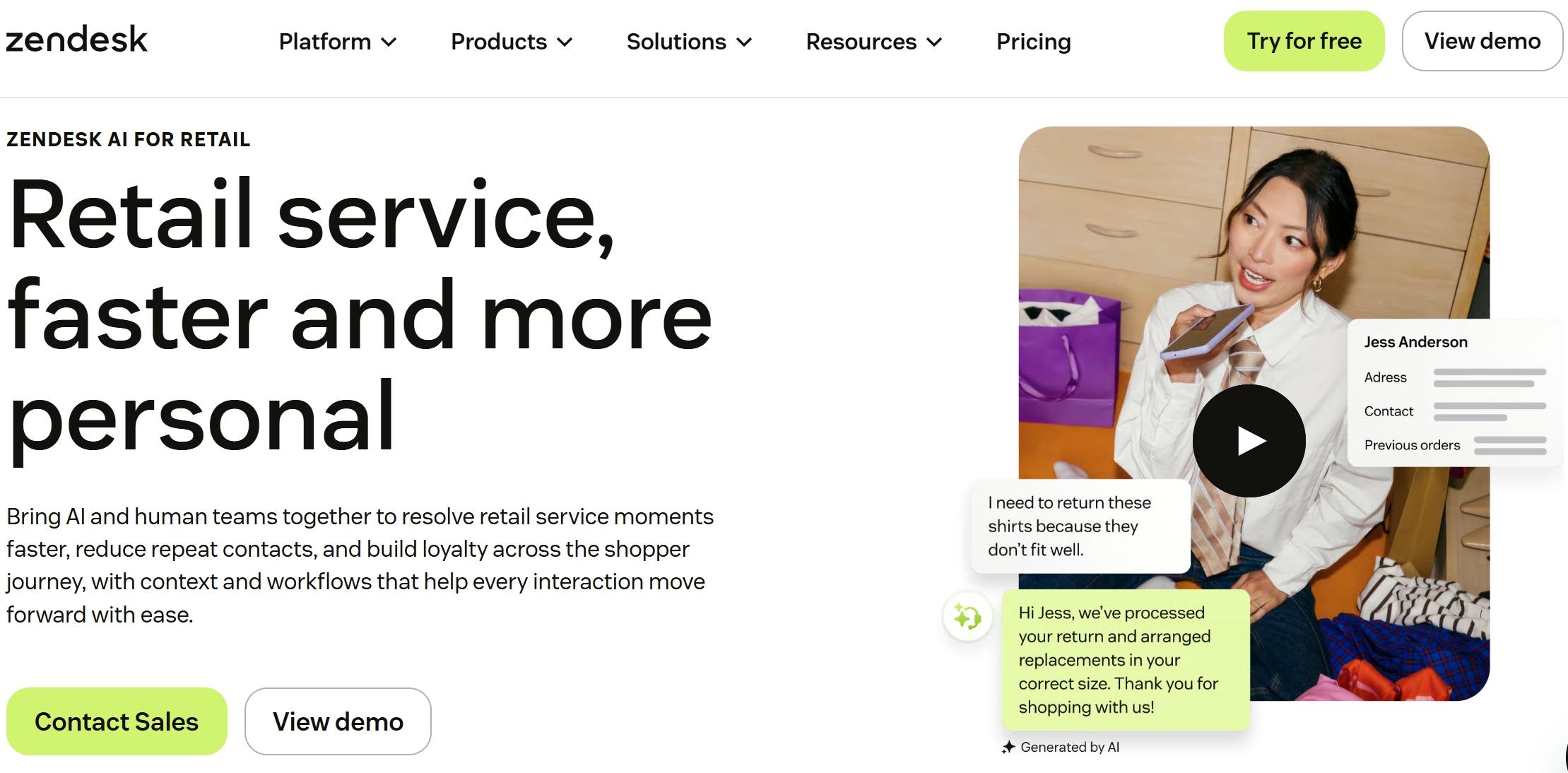Click the customer return request chat bubble
Screen dimensions: 1568x773
click(1080, 526)
